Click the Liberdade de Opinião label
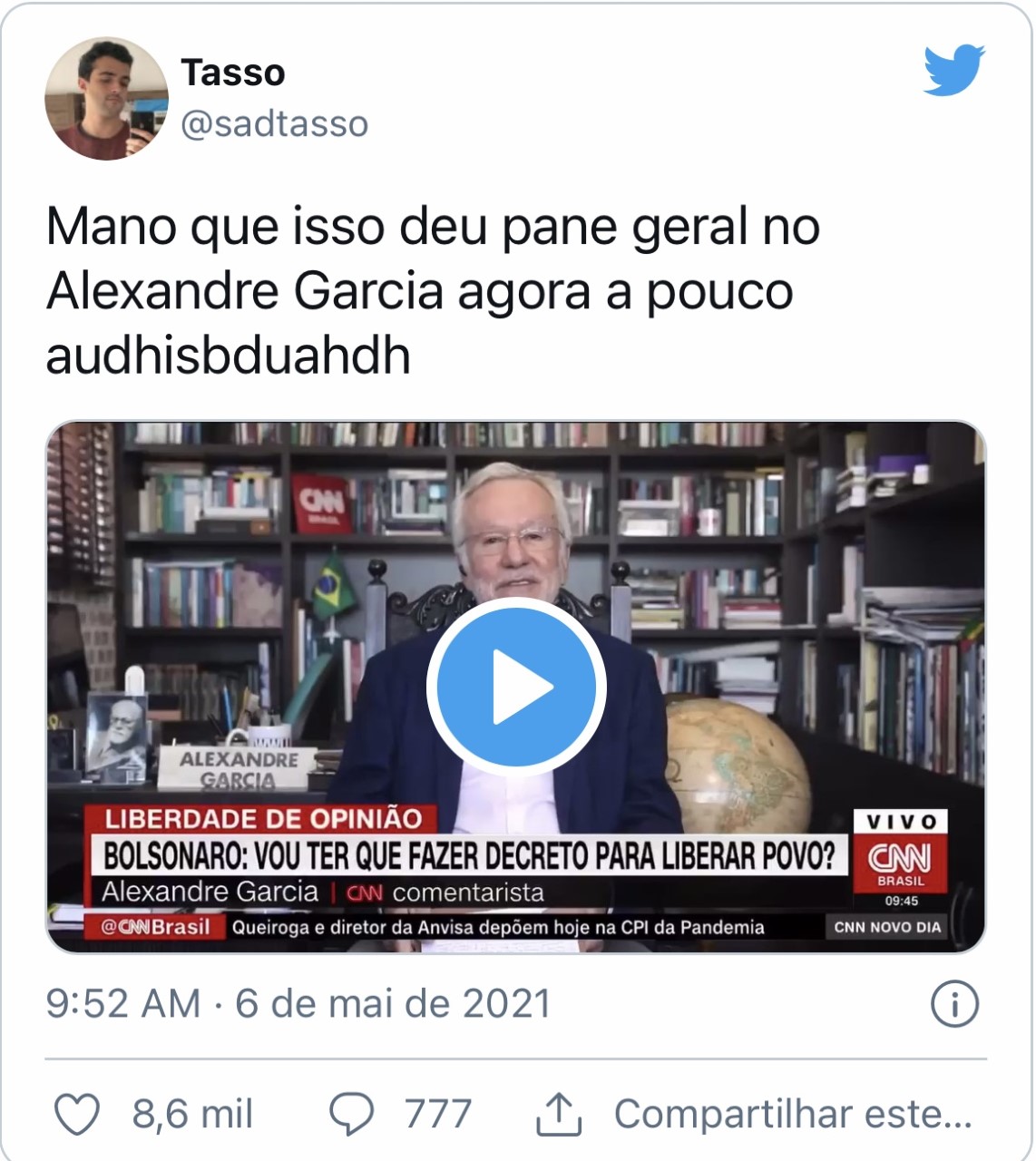 pyautogui.click(x=263, y=819)
